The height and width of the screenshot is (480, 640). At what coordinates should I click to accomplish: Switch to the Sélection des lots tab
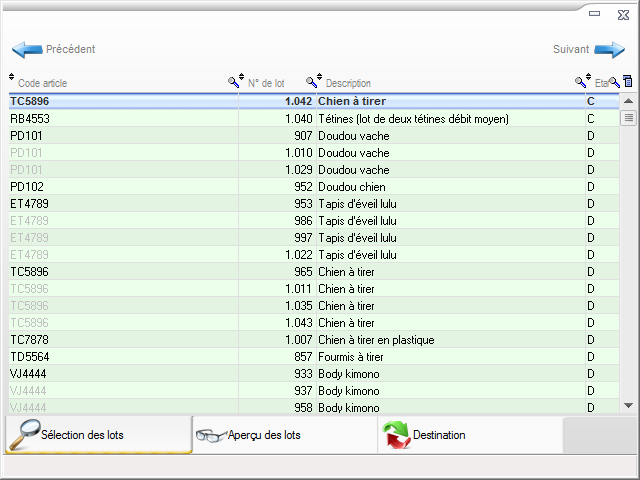tap(97, 435)
